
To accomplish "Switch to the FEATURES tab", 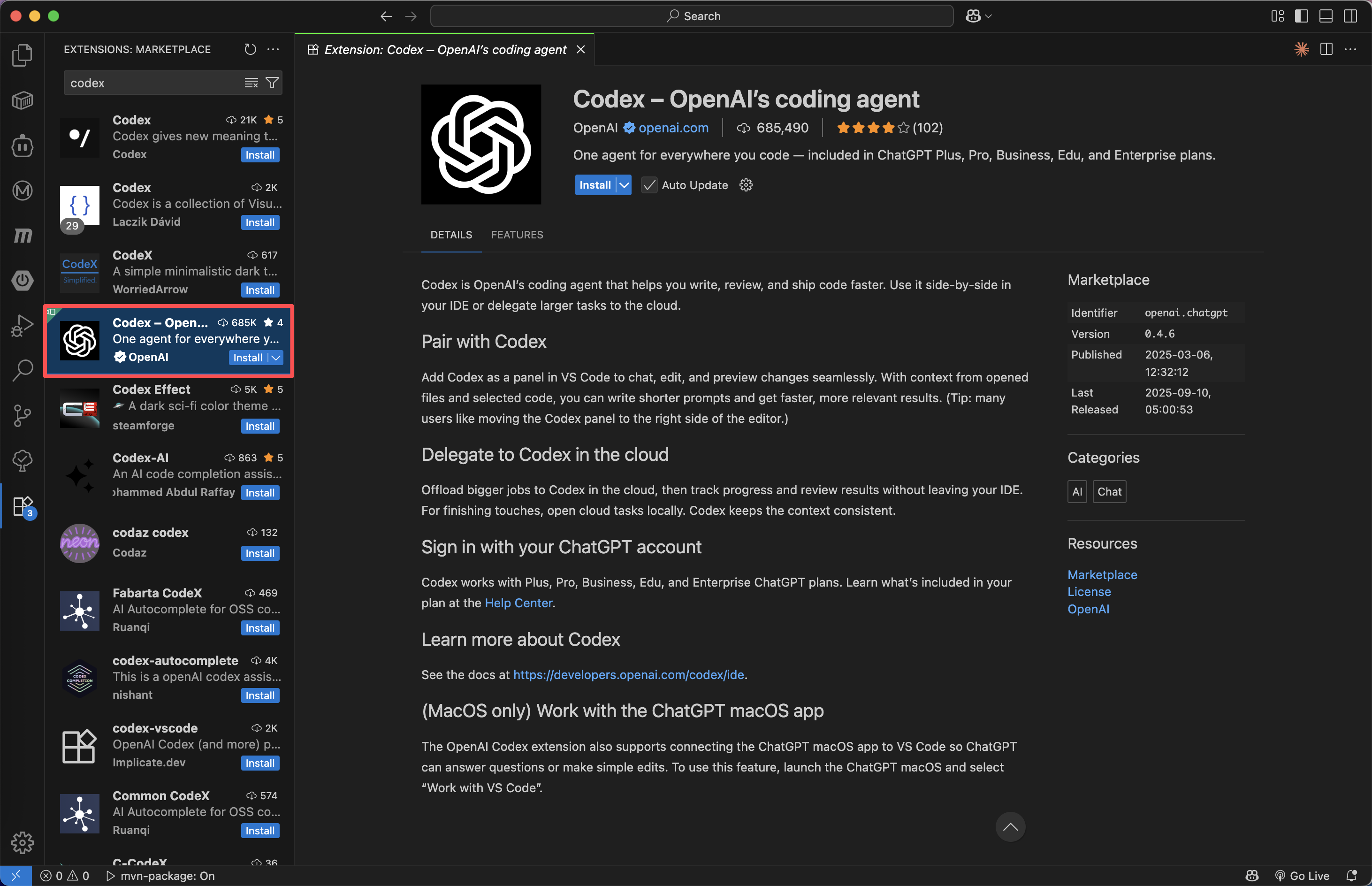I will (x=517, y=235).
